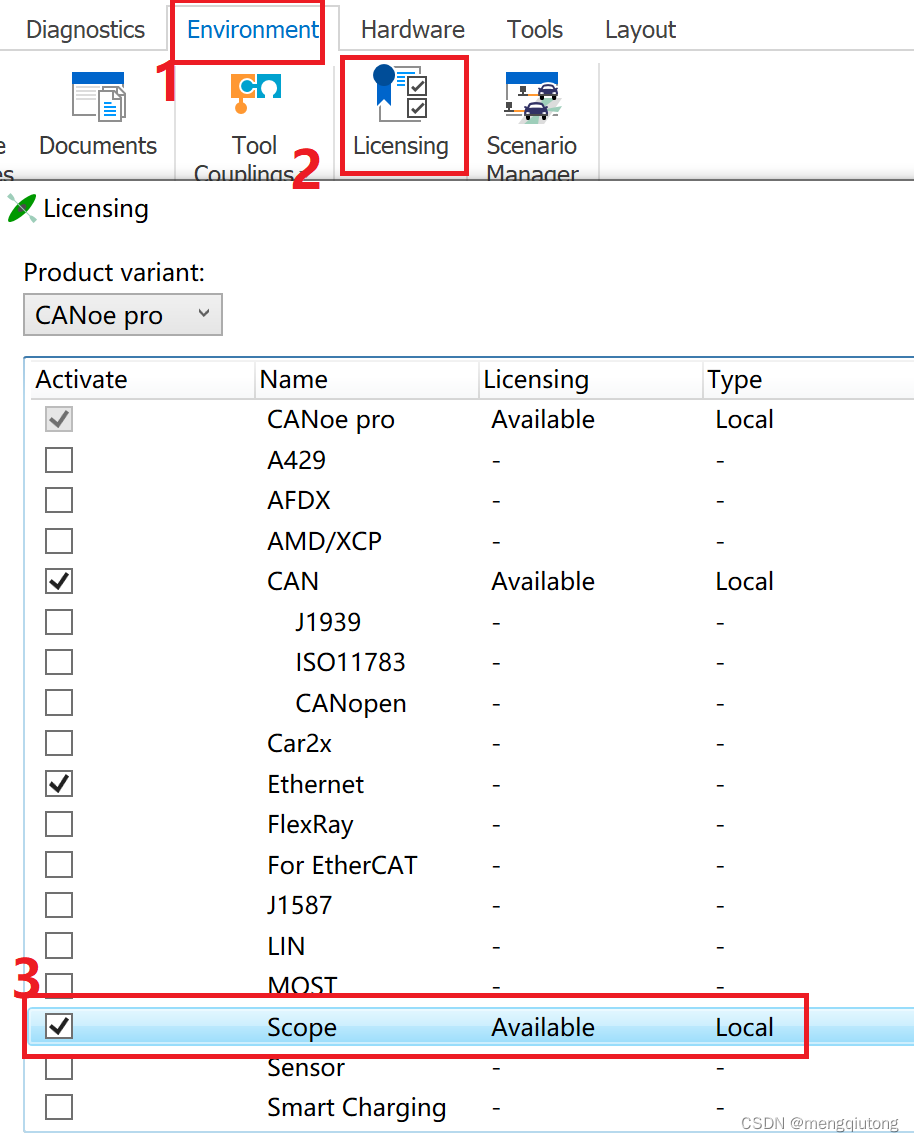The width and height of the screenshot is (914, 1142).
Task: Select the 'CAN' row name
Action: pyautogui.click(x=293, y=581)
